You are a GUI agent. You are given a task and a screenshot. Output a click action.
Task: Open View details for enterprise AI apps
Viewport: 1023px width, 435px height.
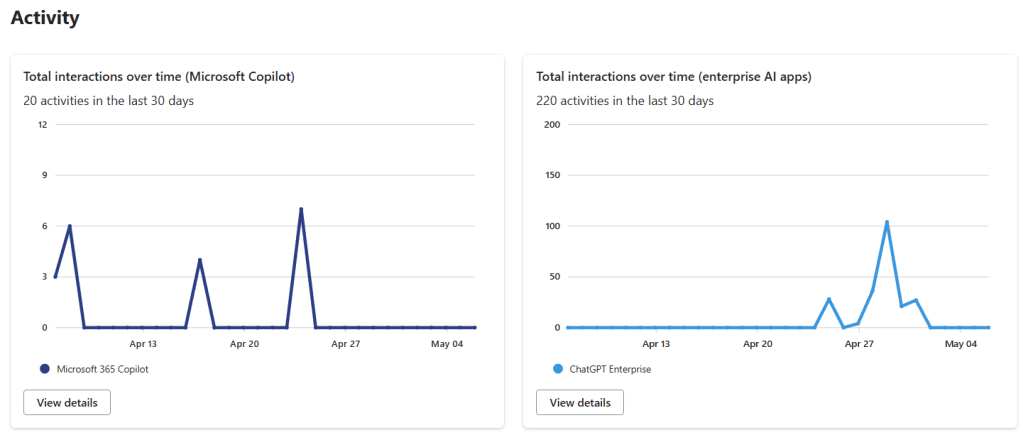580,402
